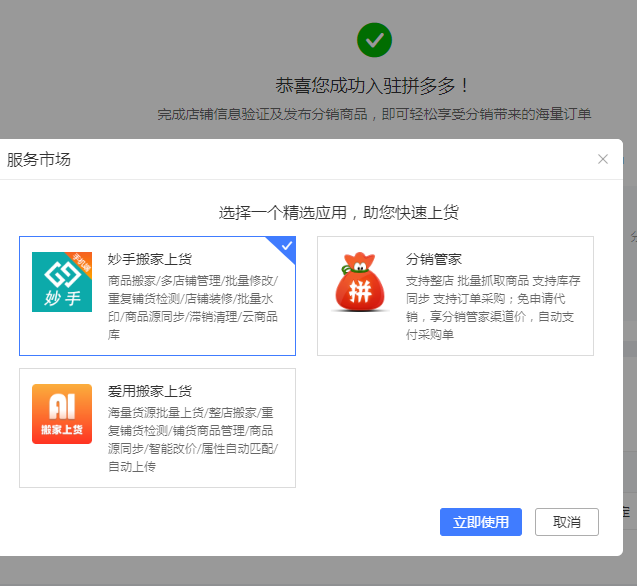
Task: Click the heading 选择一个精选应用，助您快速上货
Action: [x=339, y=213]
